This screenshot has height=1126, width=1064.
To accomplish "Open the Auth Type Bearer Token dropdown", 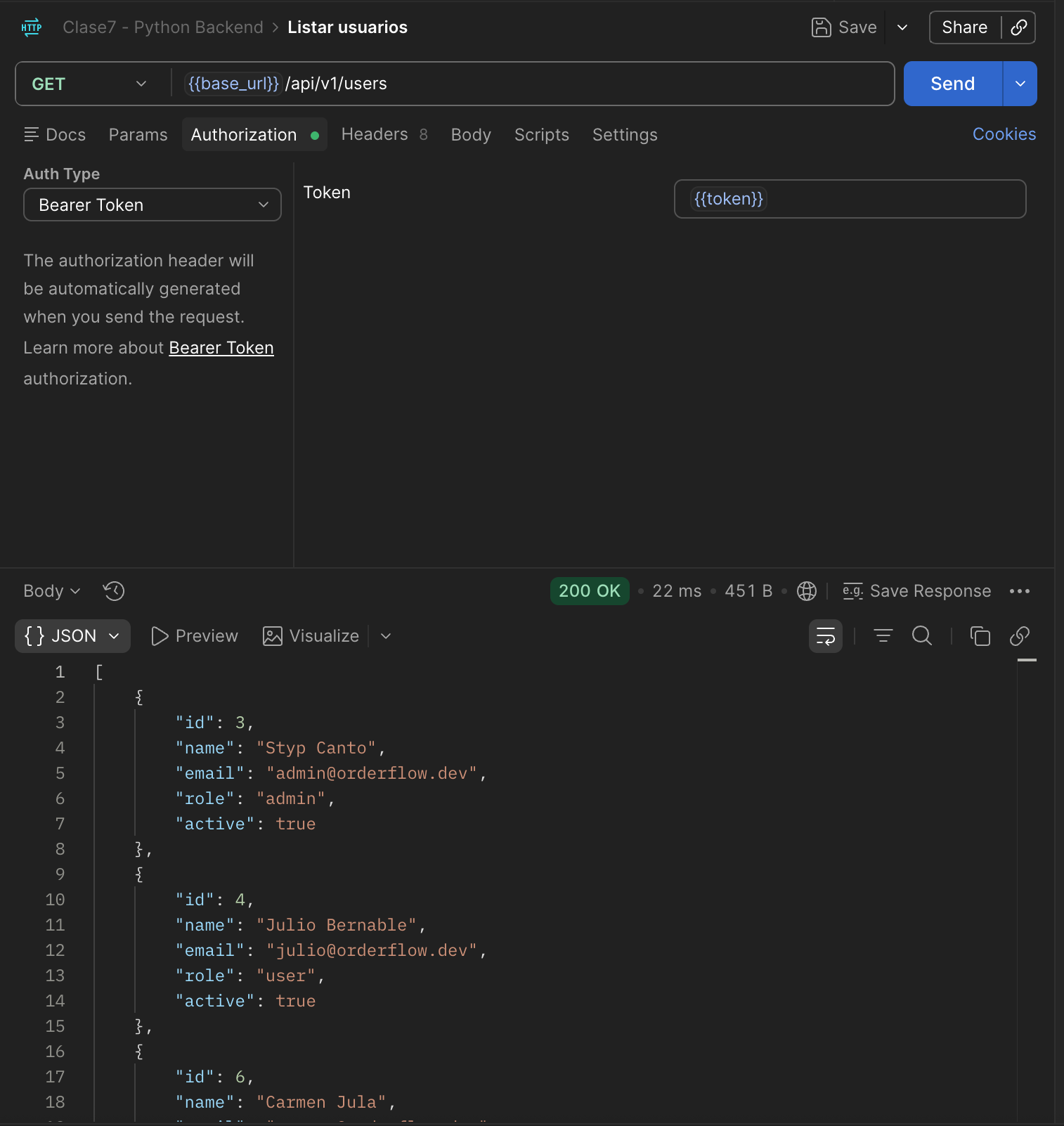I will [x=153, y=205].
